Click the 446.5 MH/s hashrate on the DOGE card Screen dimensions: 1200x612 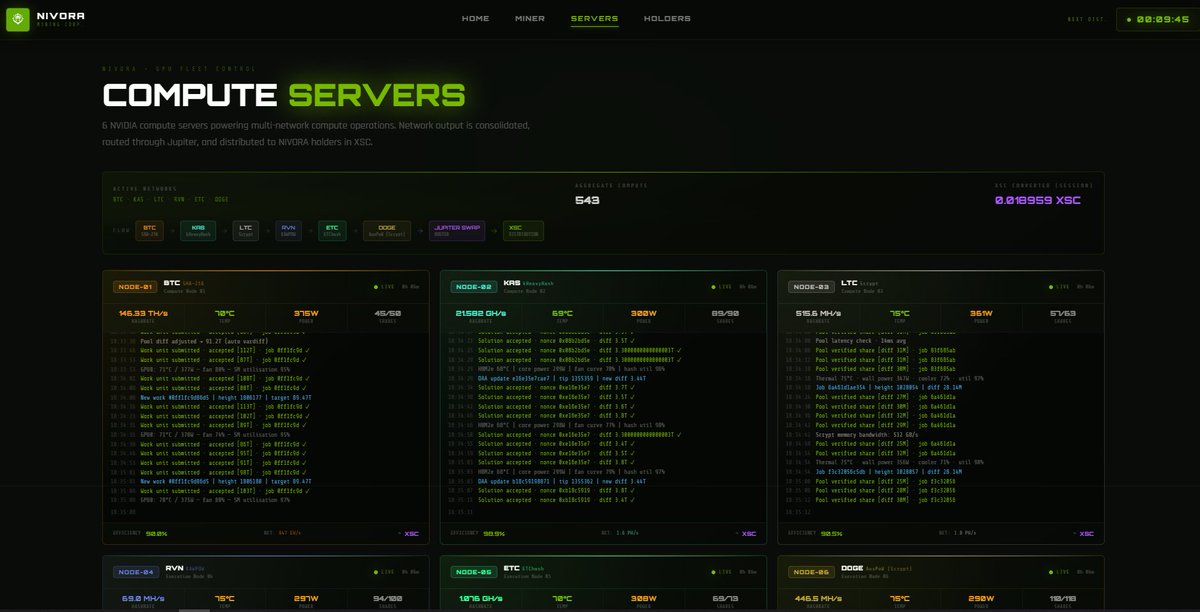(819, 598)
